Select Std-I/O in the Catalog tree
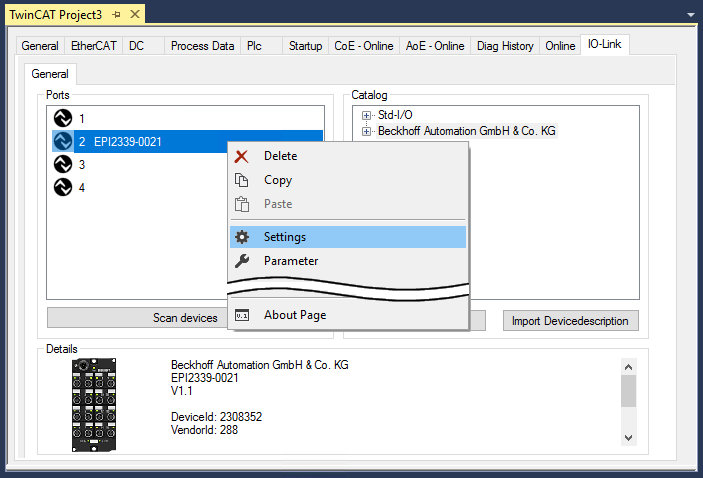This screenshot has width=703, height=478. tap(395, 115)
